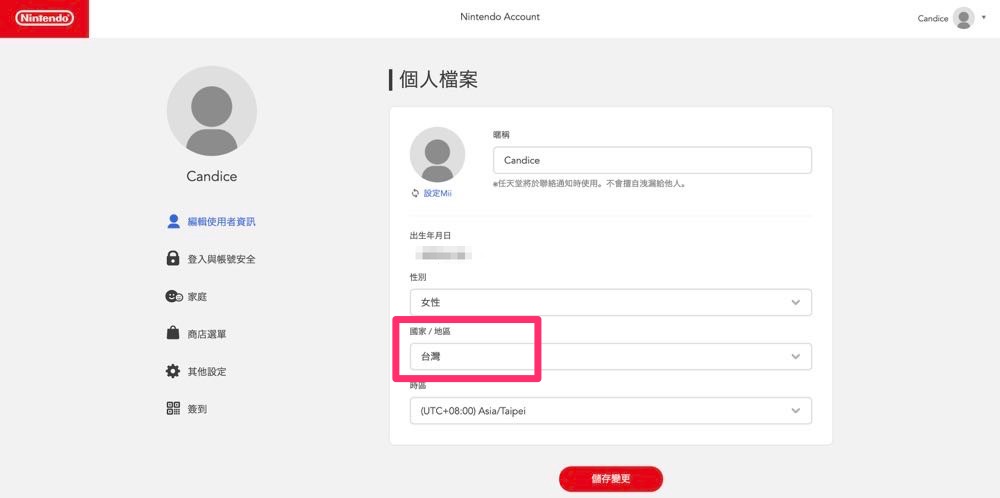This screenshot has height=498, width=1000.
Task: Click the Nintendo Account header title
Action: point(500,17)
